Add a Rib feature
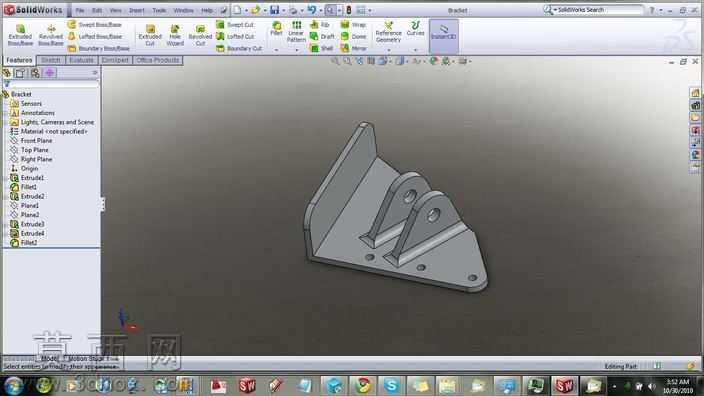Viewport: 704px width, 396px height. [x=320, y=25]
